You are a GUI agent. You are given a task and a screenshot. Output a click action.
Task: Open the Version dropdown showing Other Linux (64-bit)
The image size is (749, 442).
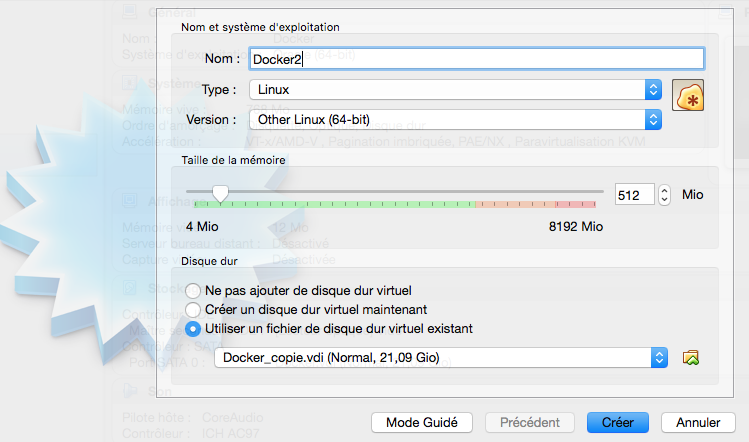click(455, 120)
